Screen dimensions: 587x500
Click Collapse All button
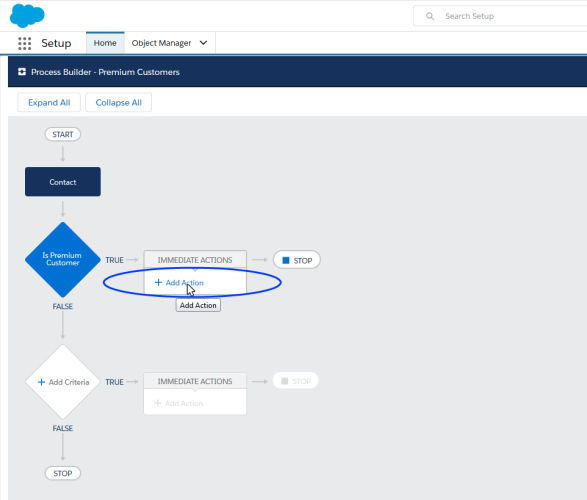coord(119,103)
